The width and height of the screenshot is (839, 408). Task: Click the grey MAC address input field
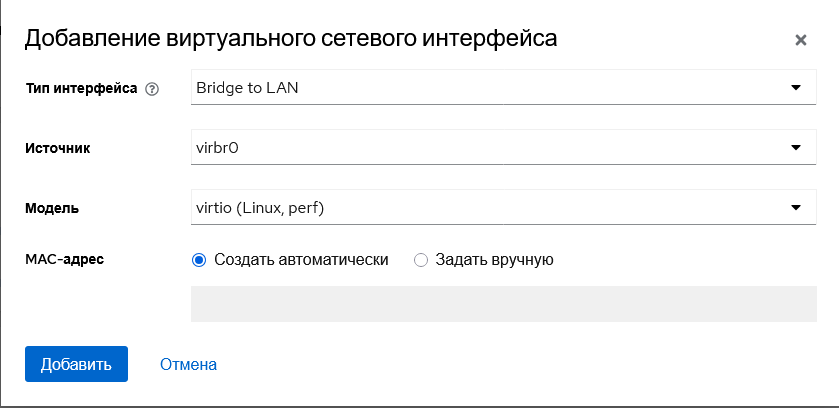coord(503,304)
